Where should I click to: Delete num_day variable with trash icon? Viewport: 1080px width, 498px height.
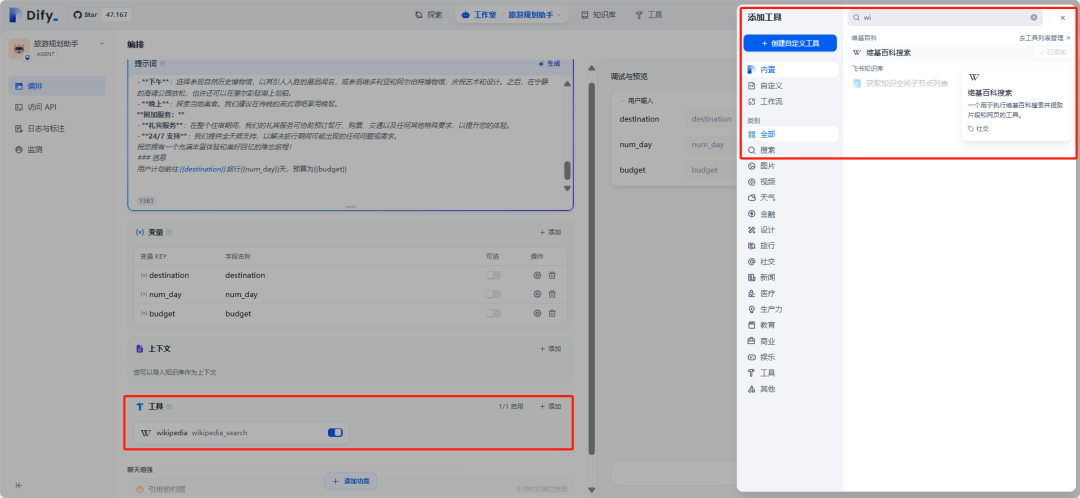click(552, 294)
